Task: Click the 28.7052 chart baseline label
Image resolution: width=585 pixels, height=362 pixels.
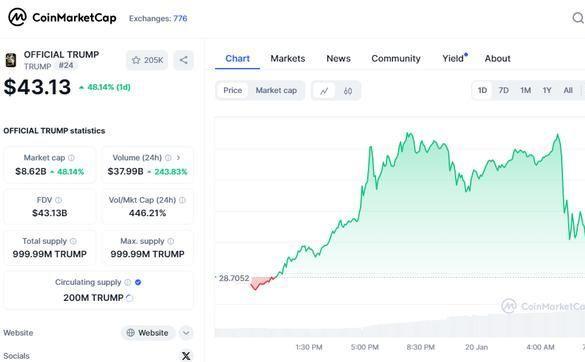Action: tap(234, 278)
